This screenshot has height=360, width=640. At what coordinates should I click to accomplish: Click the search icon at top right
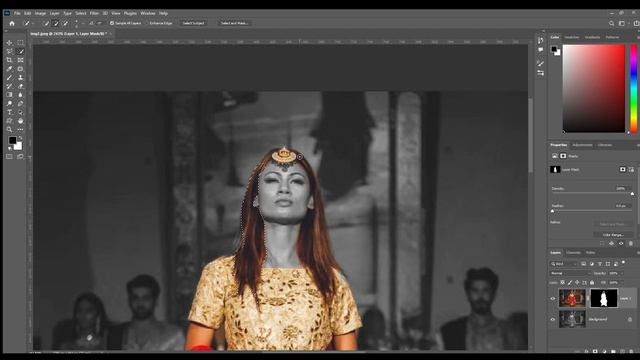click(611, 23)
